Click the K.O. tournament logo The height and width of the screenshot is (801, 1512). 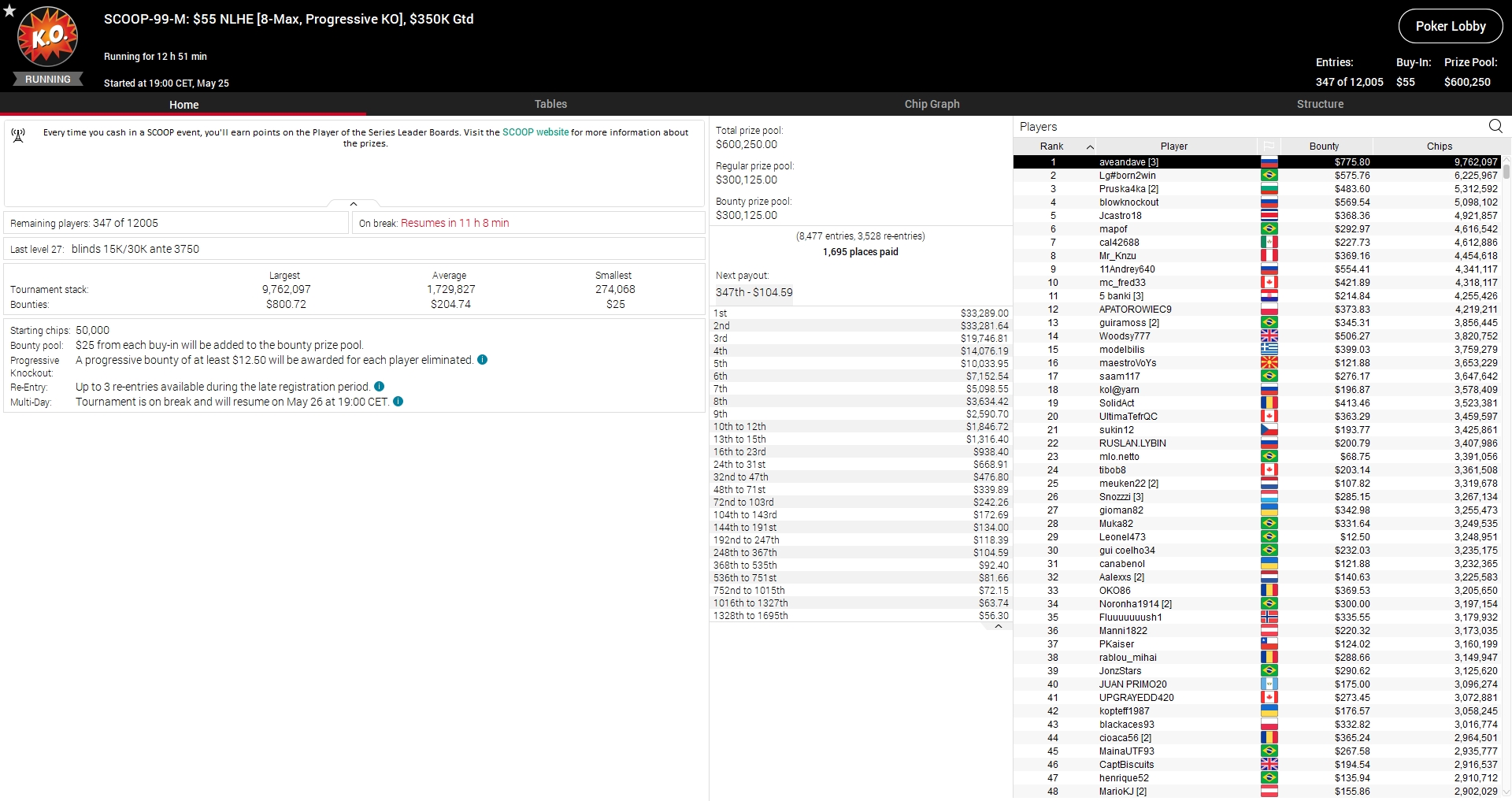(48, 36)
